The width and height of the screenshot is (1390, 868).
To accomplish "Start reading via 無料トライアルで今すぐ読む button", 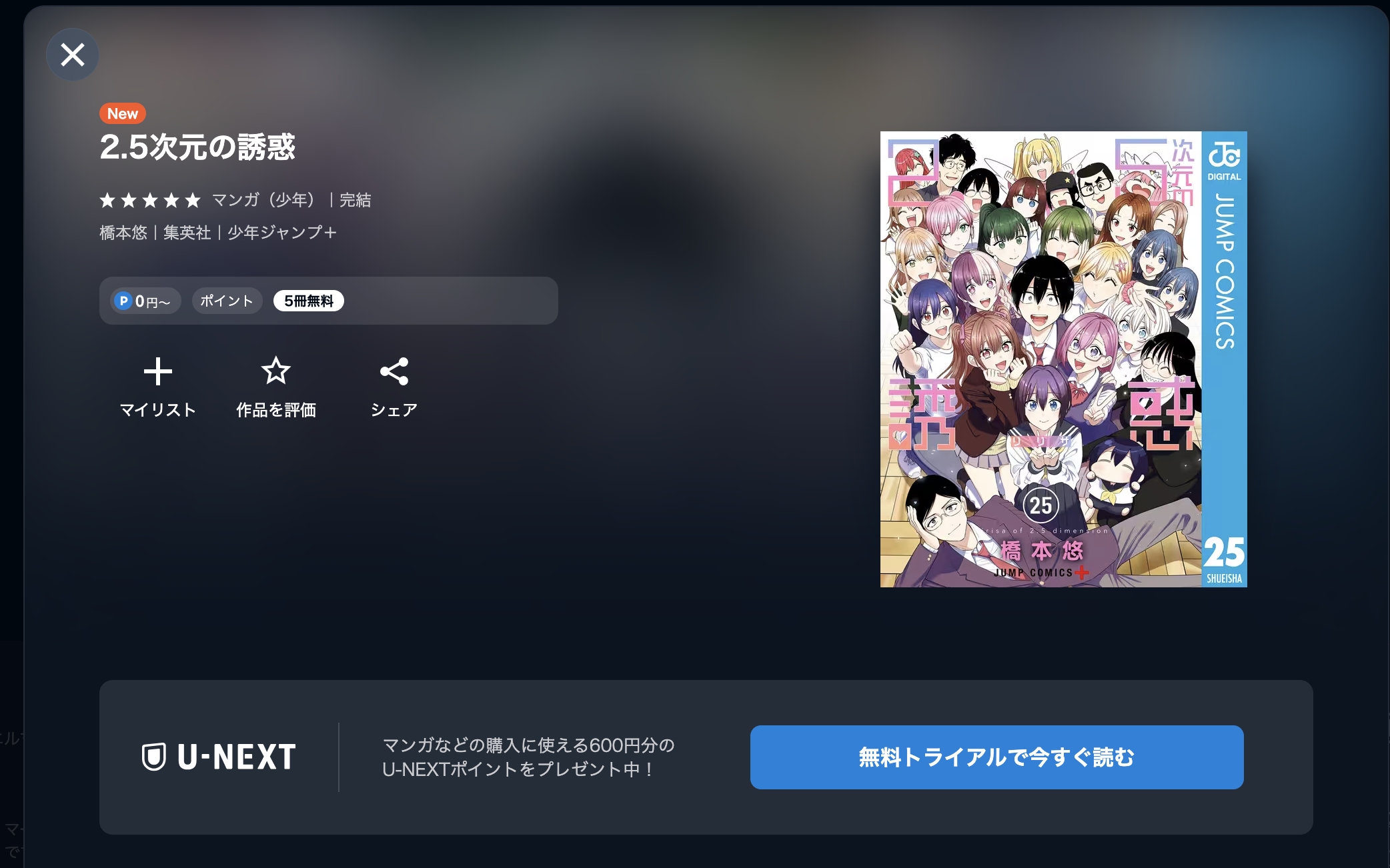I will pyautogui.click(x=996, y=757).
